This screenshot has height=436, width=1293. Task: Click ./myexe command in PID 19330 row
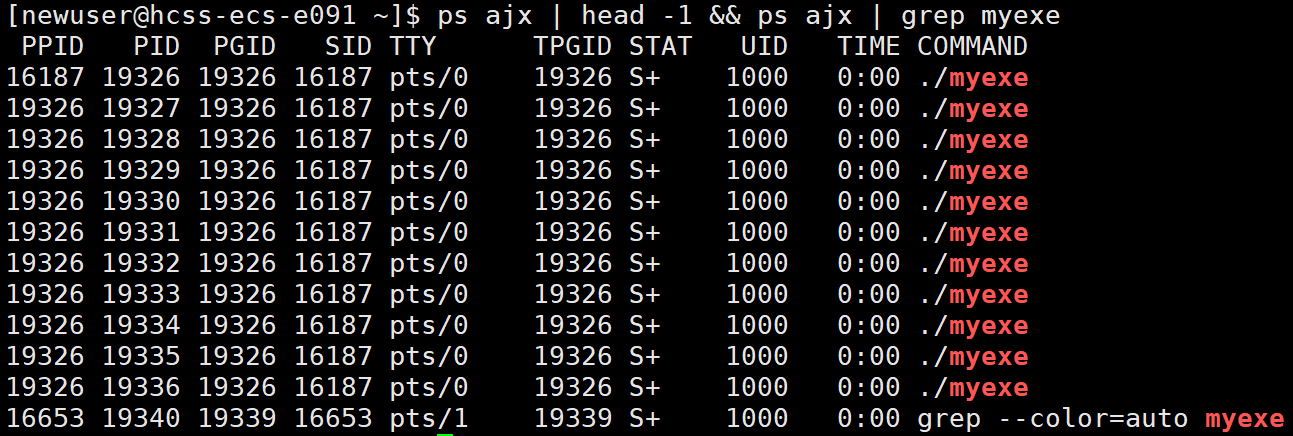click(973, 201)
